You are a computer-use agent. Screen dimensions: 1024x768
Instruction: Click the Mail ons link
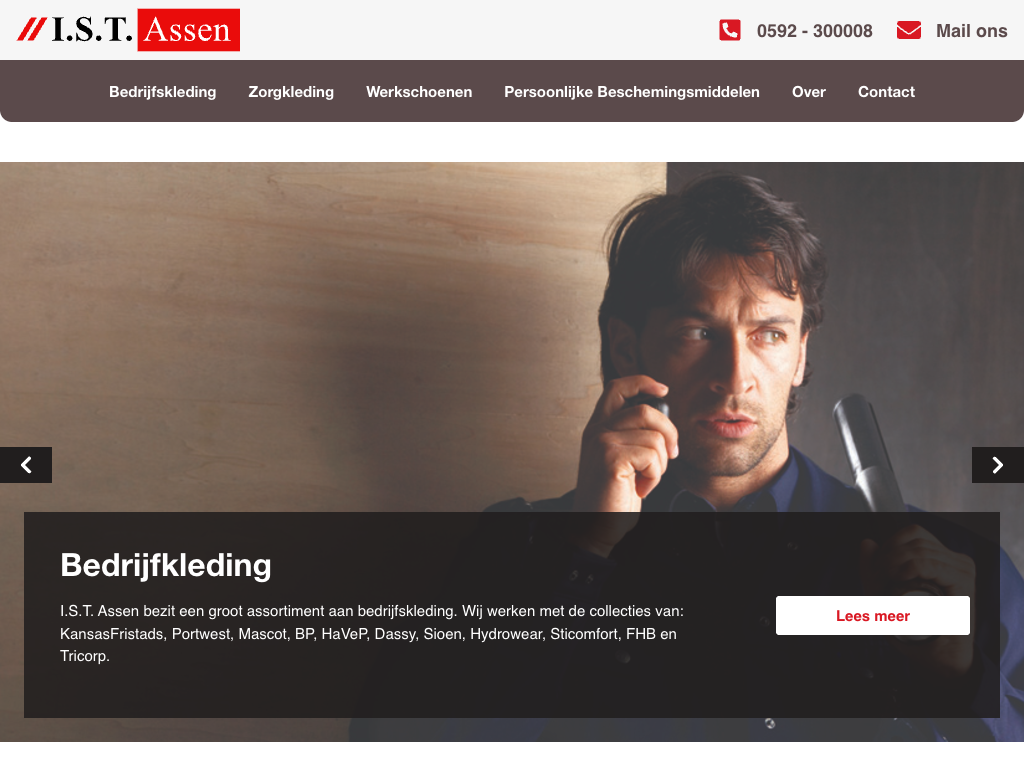971,31
